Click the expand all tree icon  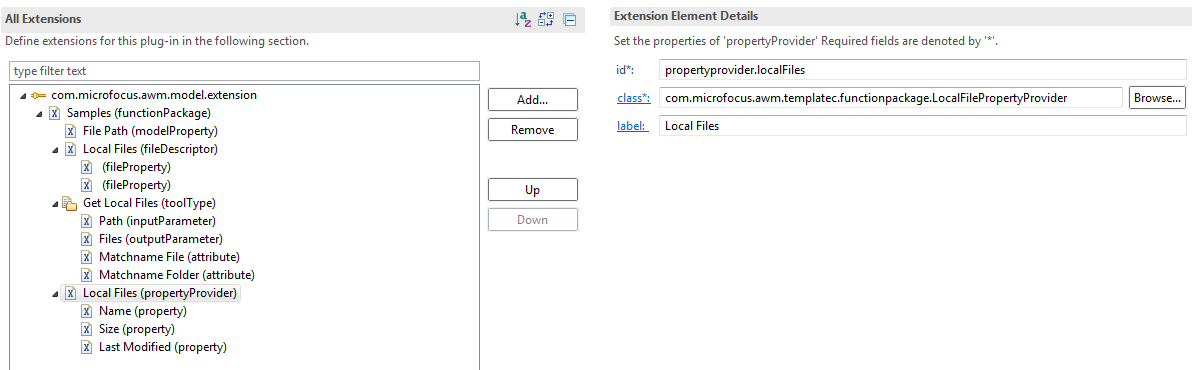point(546,21)
